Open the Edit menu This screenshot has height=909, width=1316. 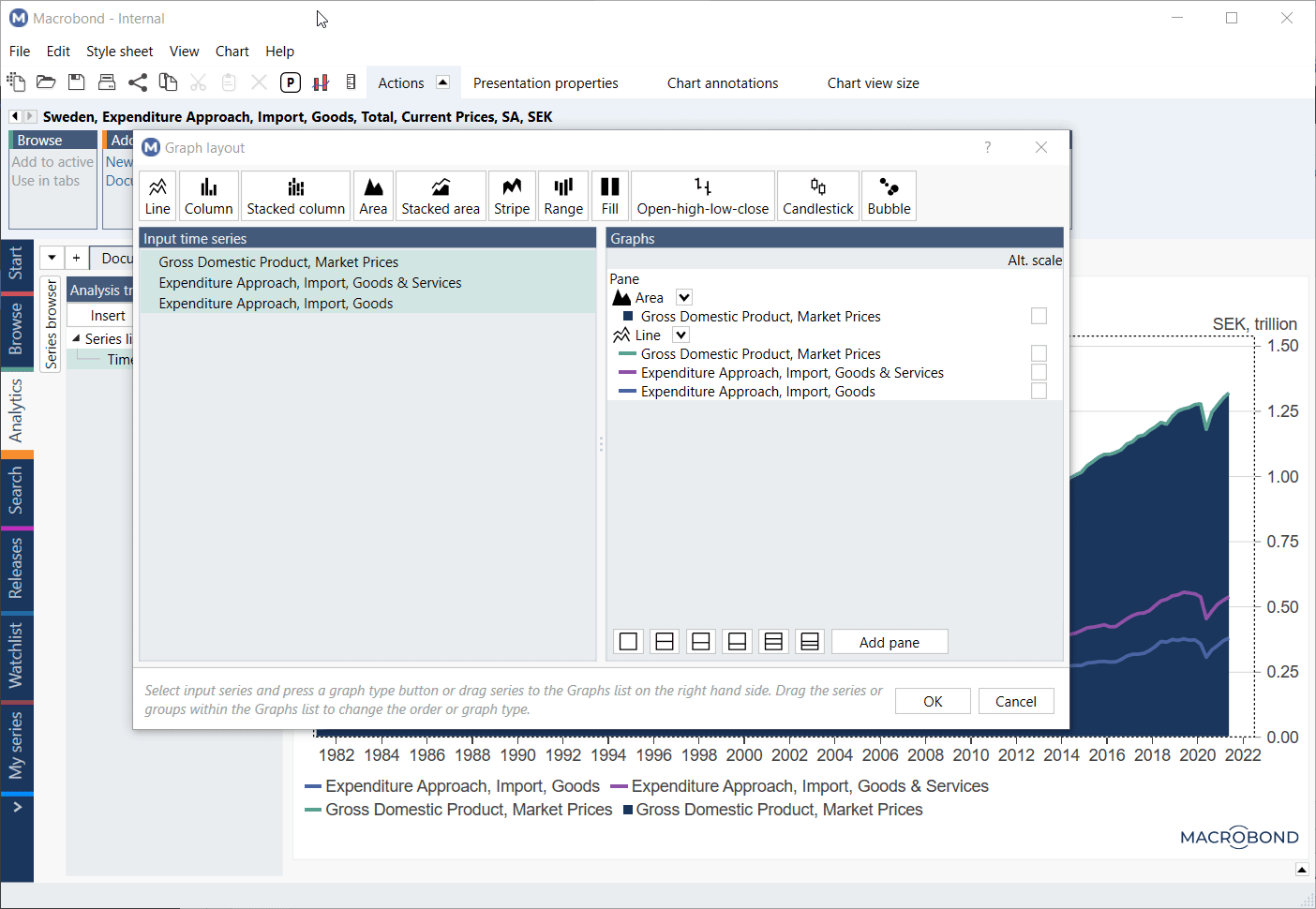(x=58, y=52)
